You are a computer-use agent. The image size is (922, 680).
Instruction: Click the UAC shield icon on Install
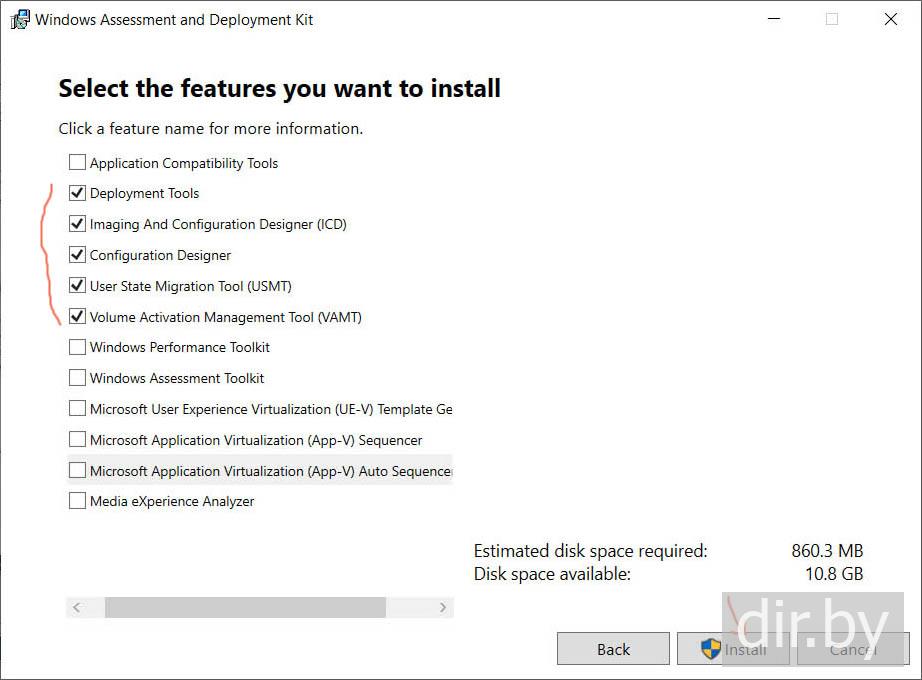point(710,649)
